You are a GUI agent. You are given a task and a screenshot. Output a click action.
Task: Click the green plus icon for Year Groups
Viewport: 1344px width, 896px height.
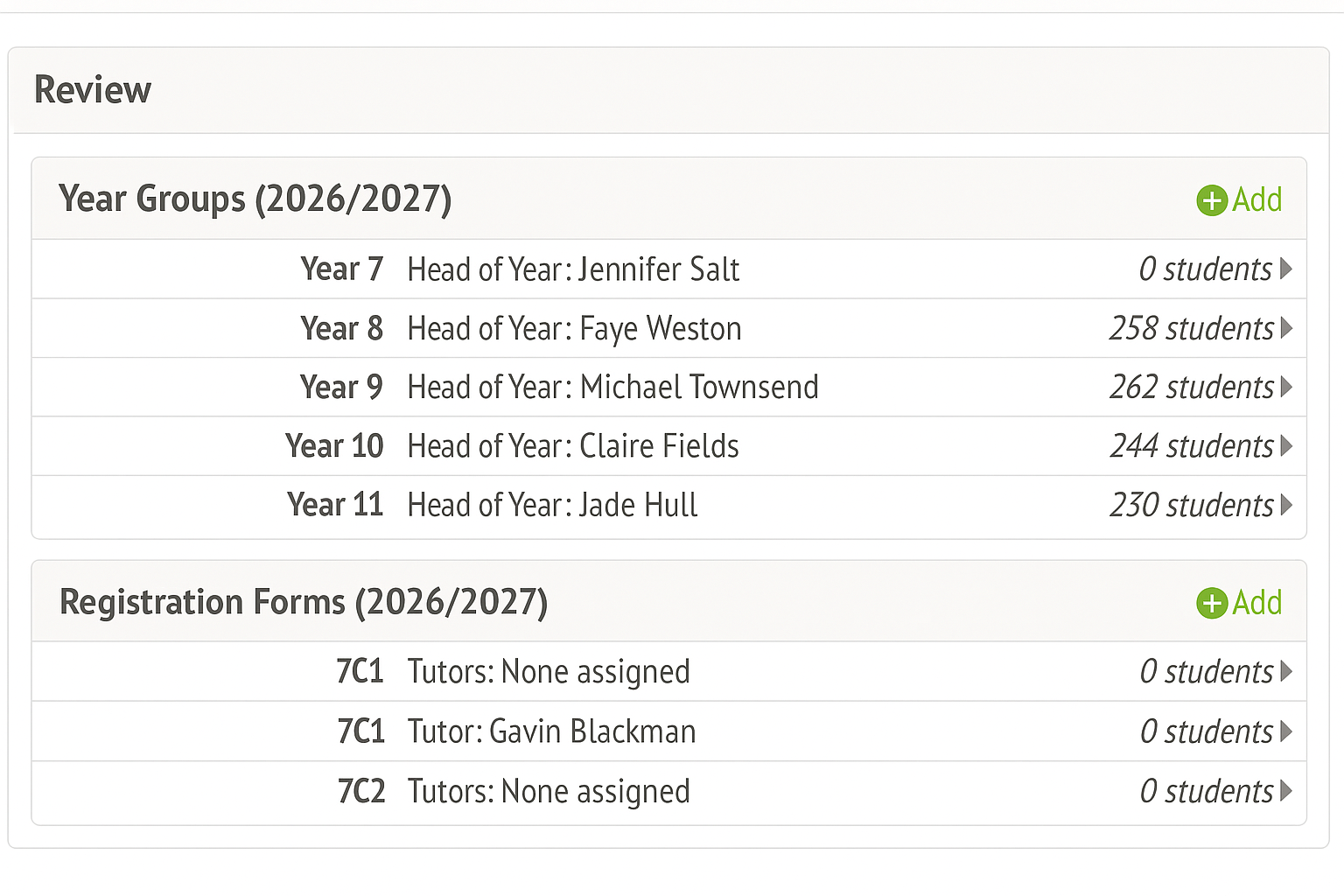coord(1212,200)
